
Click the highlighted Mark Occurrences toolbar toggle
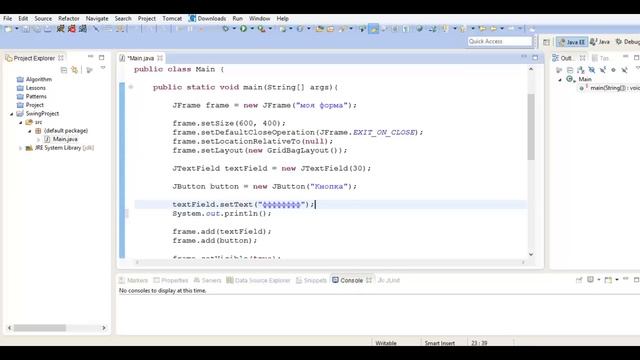[373, 29]
